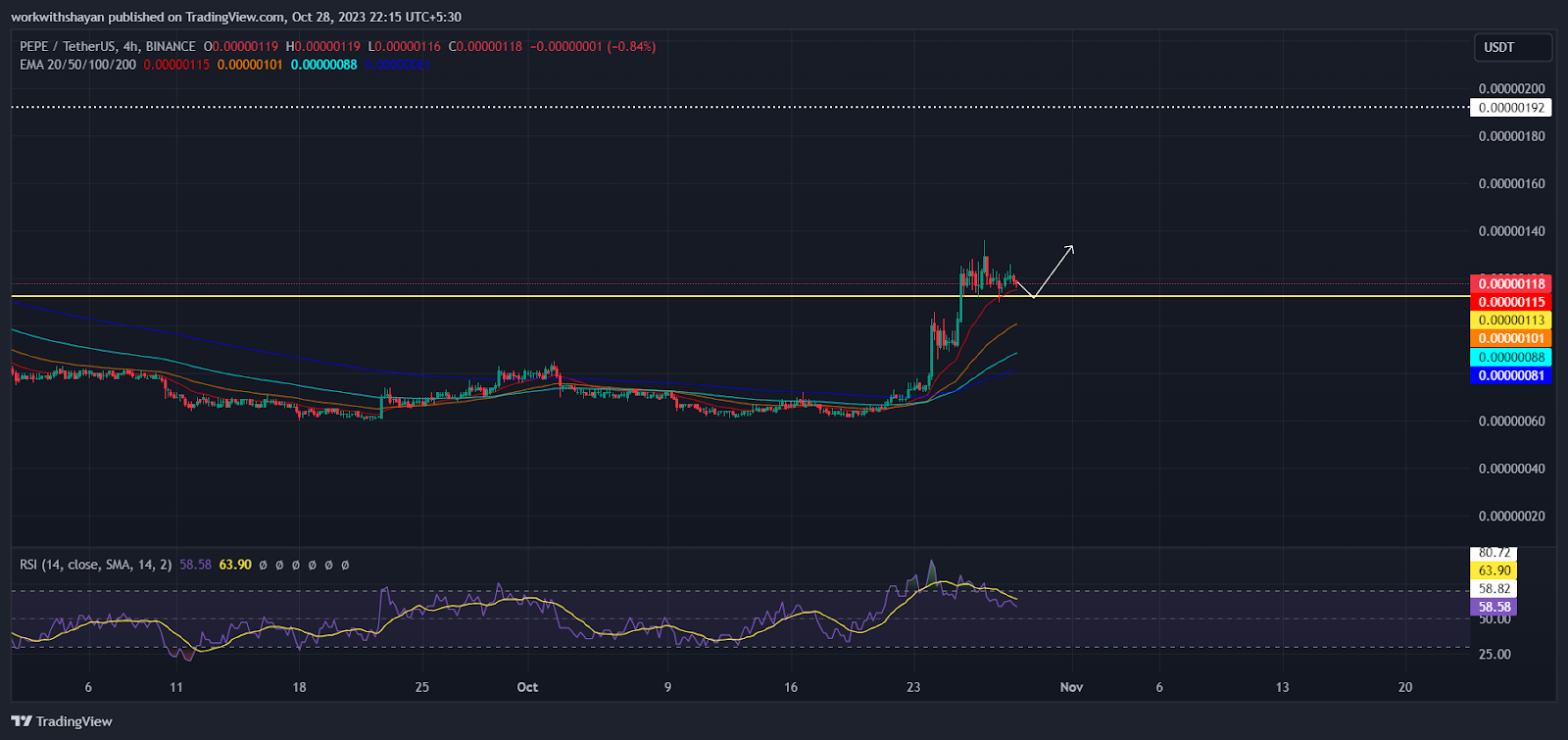Click the white 0.00000192 price label

coord(1510,108)
